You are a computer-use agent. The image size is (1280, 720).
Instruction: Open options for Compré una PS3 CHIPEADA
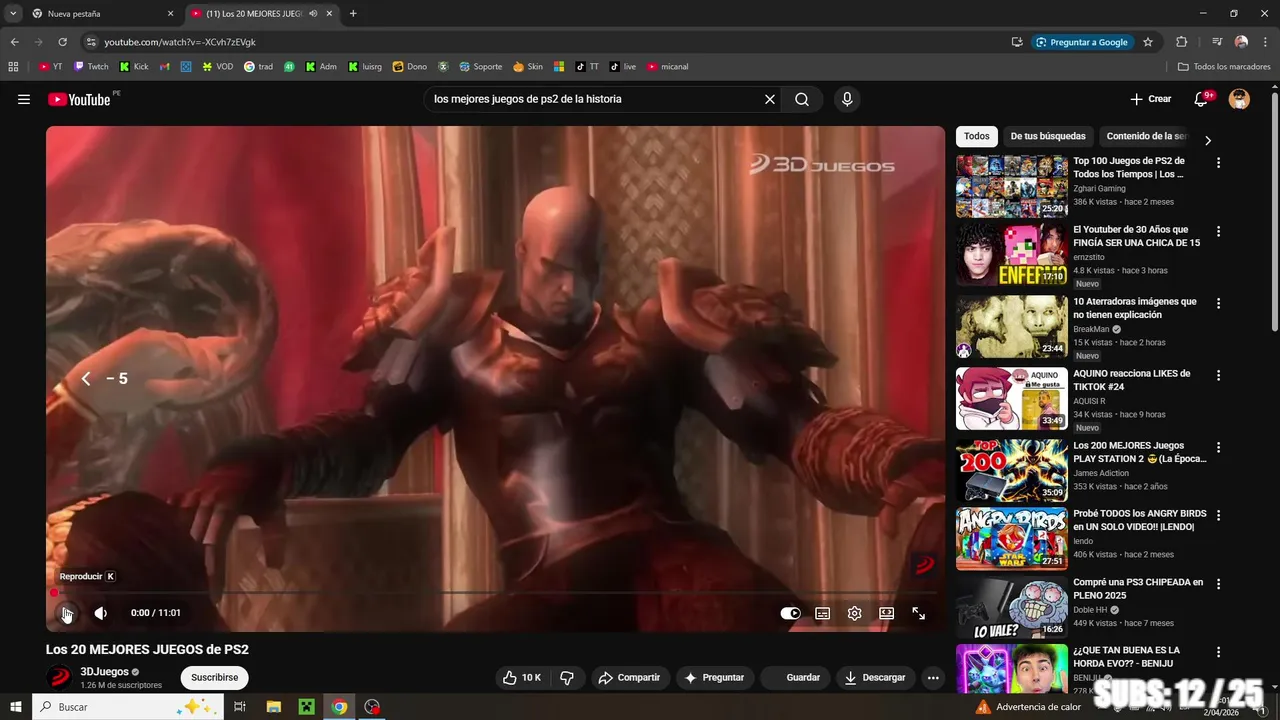coord(1218,583)
